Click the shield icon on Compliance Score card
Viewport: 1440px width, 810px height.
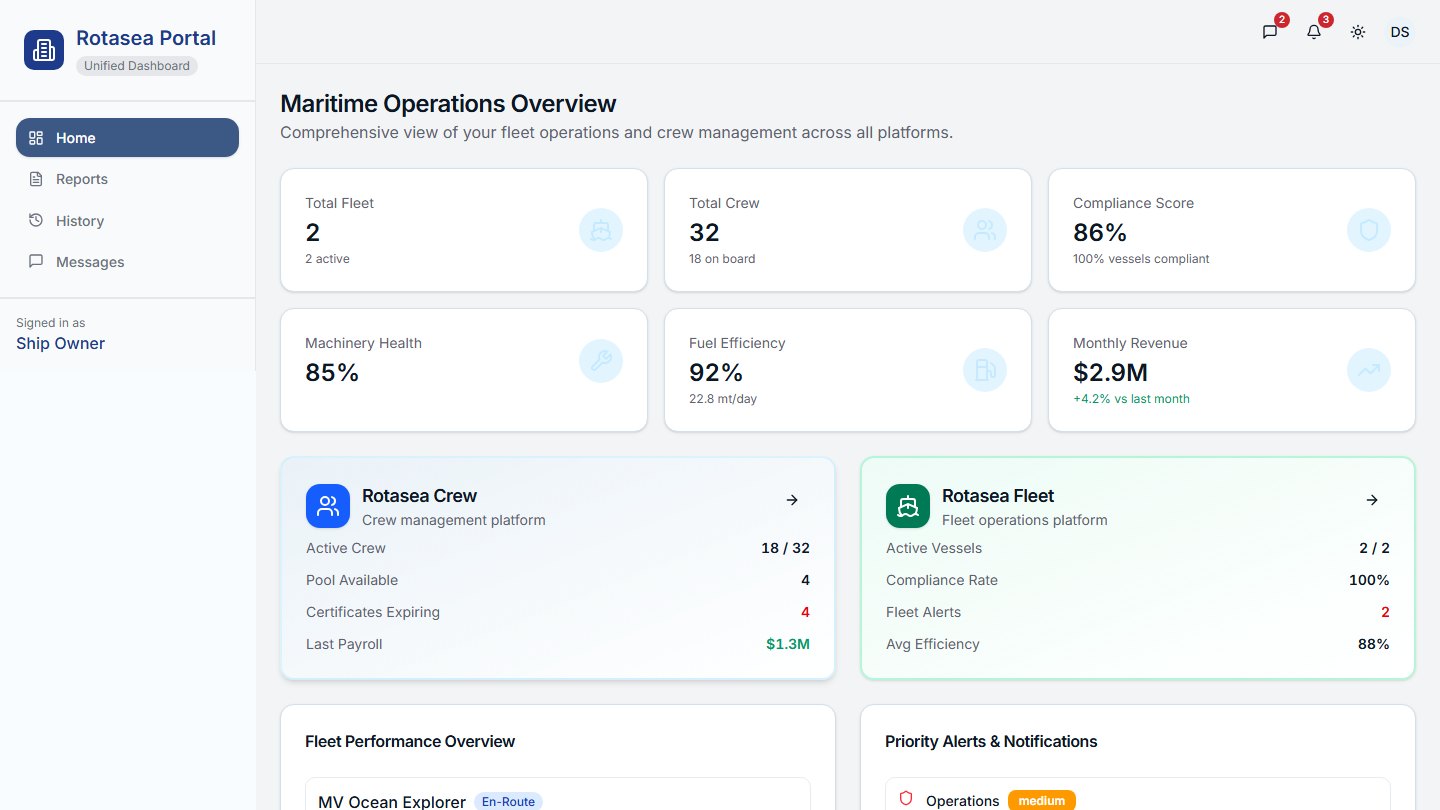(x=1369, y=230)
